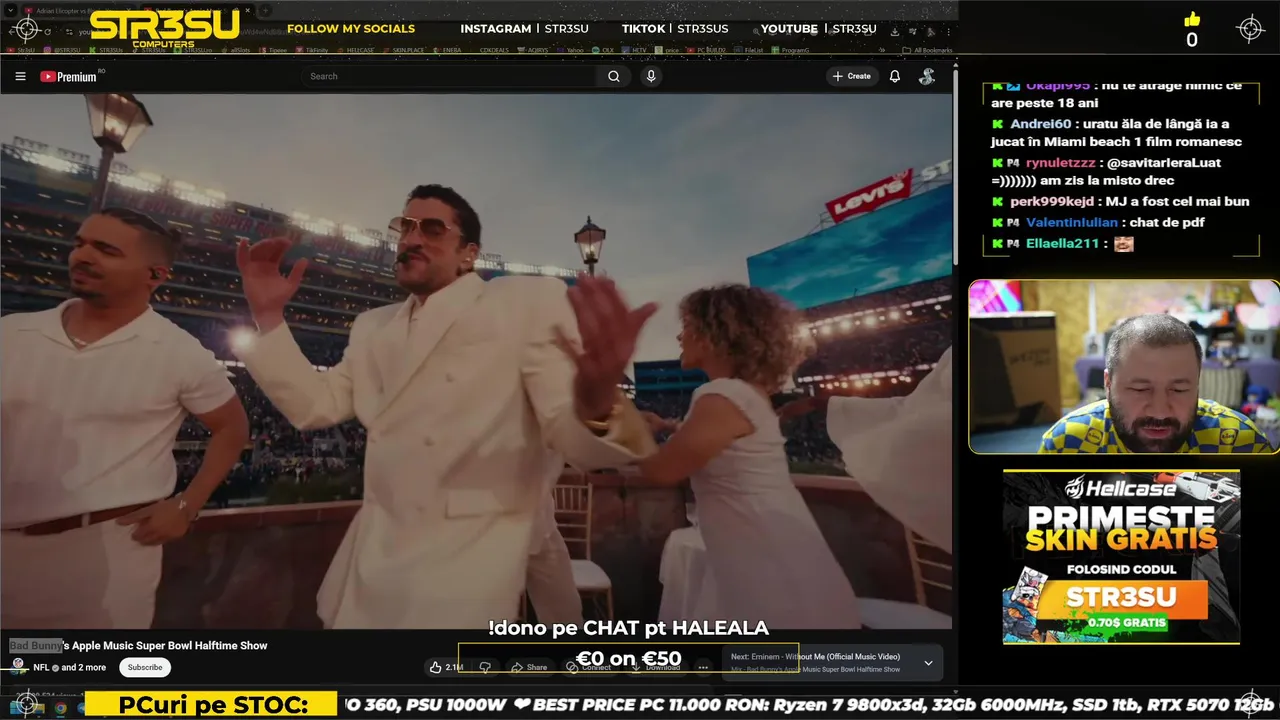The image size is (1280, 720).
Task: Subscribe to the NFL channel
Action: [x=145, y=667]
